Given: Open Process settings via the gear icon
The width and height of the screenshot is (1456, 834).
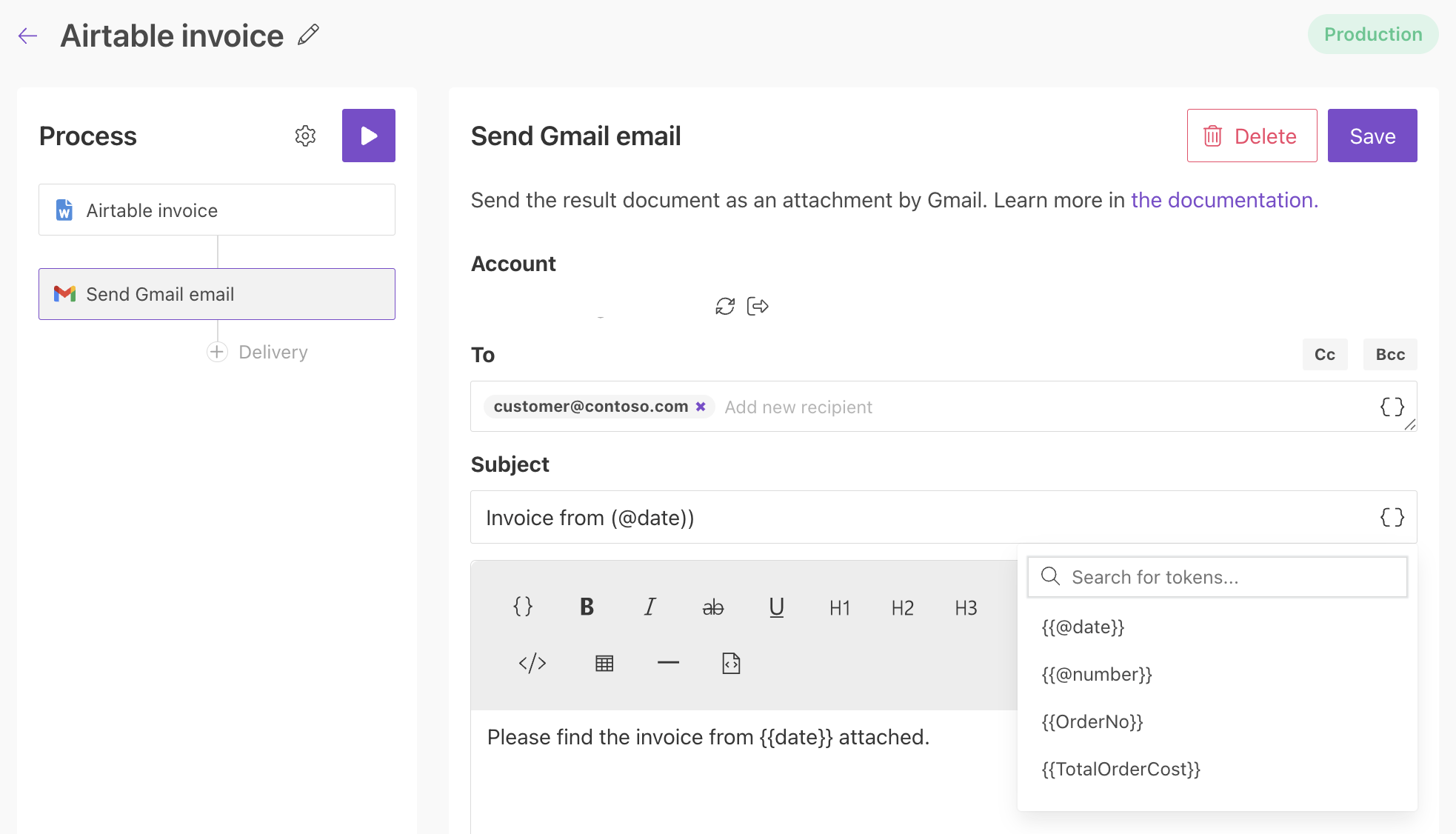Looking at the screenshot, I should [x=305, y=136].
